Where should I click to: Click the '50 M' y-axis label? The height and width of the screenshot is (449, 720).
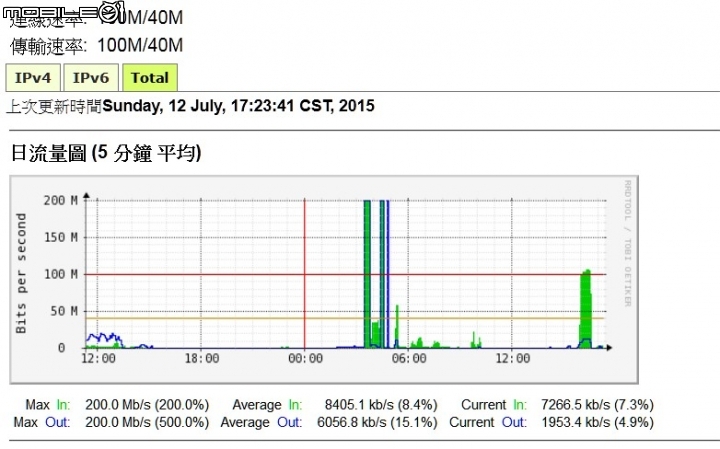pyautogui.click(x=64, y=311)
